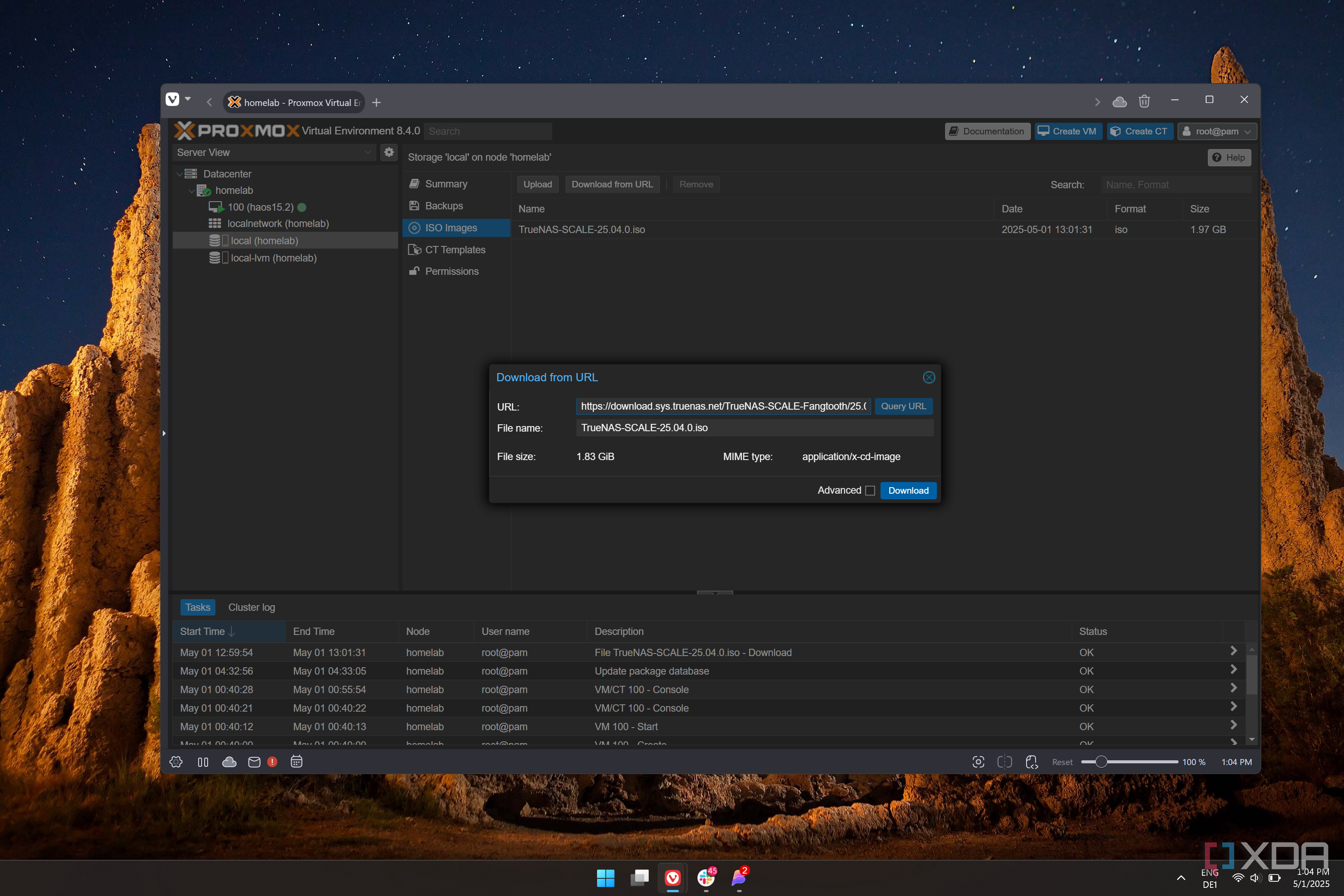Image resolution: width=1344 pixels, height=896 pixels.
Task: Expand the hidden browser side panel arrow
Action: 164,433
